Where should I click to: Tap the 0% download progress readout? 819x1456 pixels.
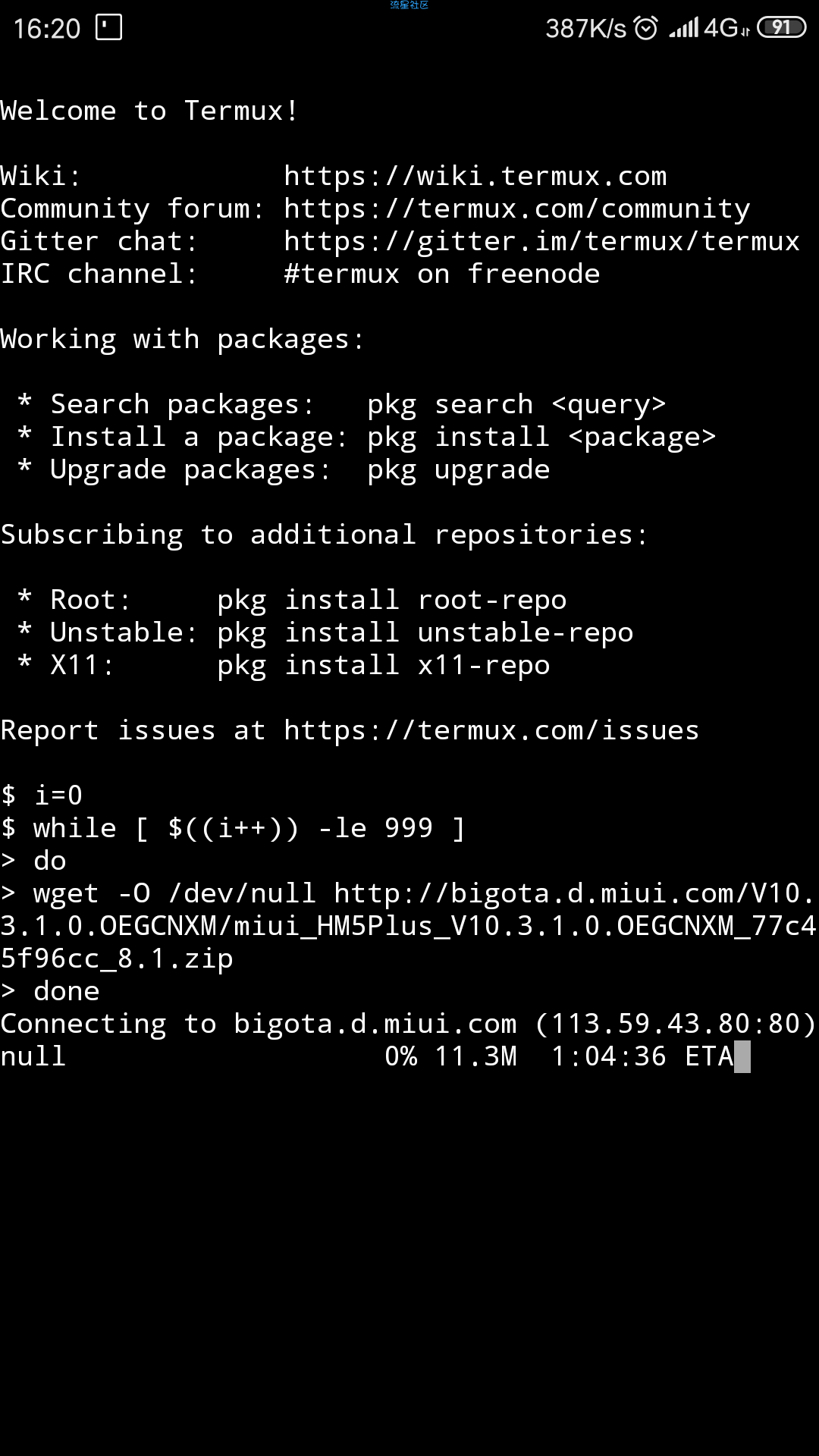pyautogui.click(x=401, y=1056)
